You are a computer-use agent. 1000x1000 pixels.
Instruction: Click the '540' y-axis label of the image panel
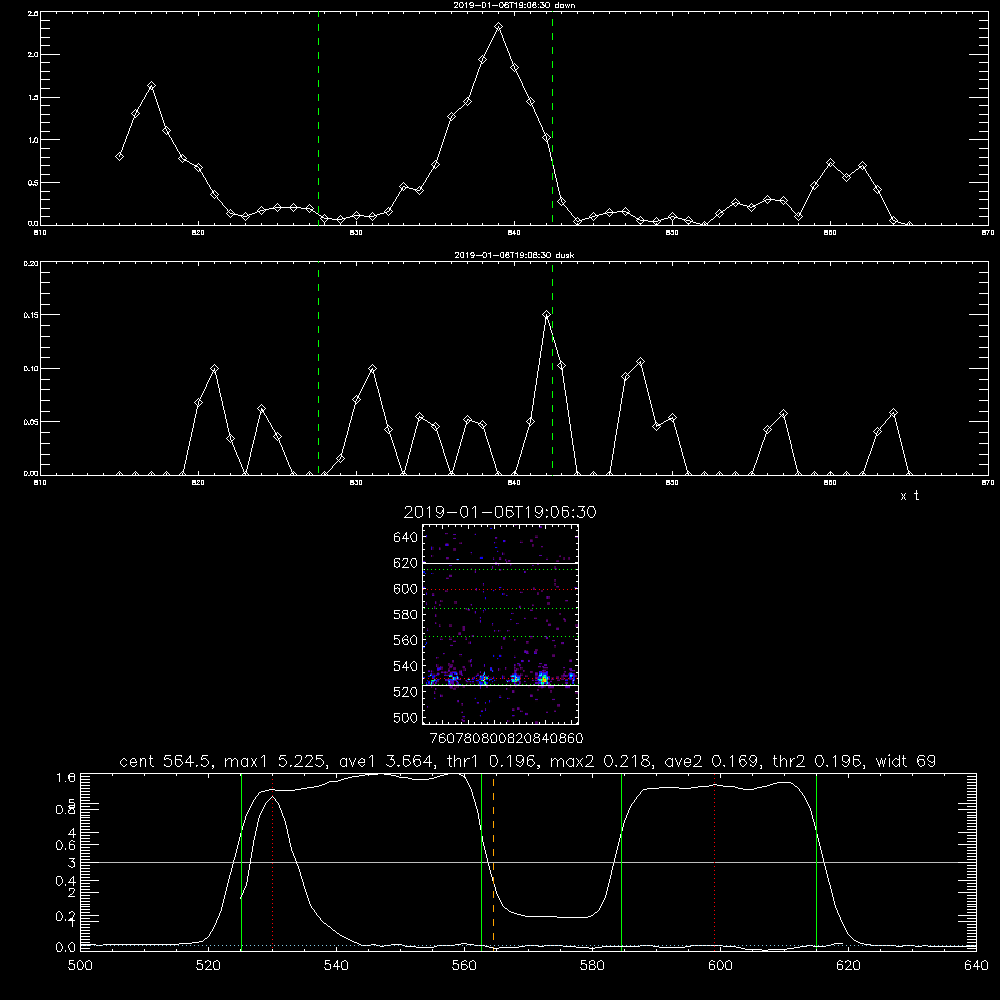coord(406,666)
